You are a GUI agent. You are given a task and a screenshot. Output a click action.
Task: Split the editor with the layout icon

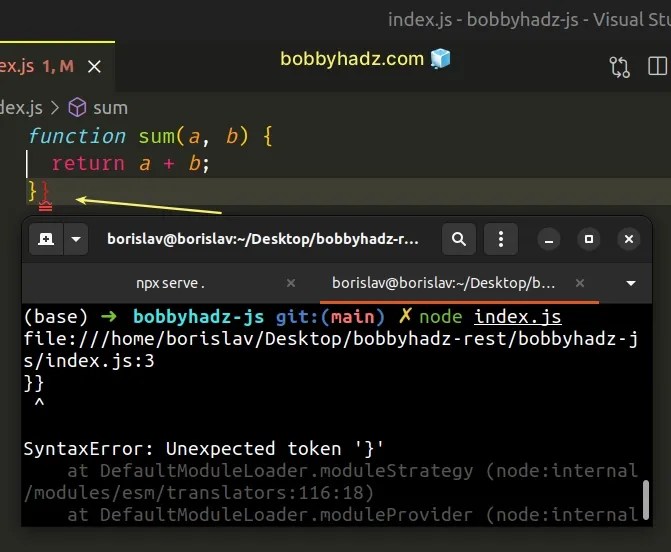[658, 66]
